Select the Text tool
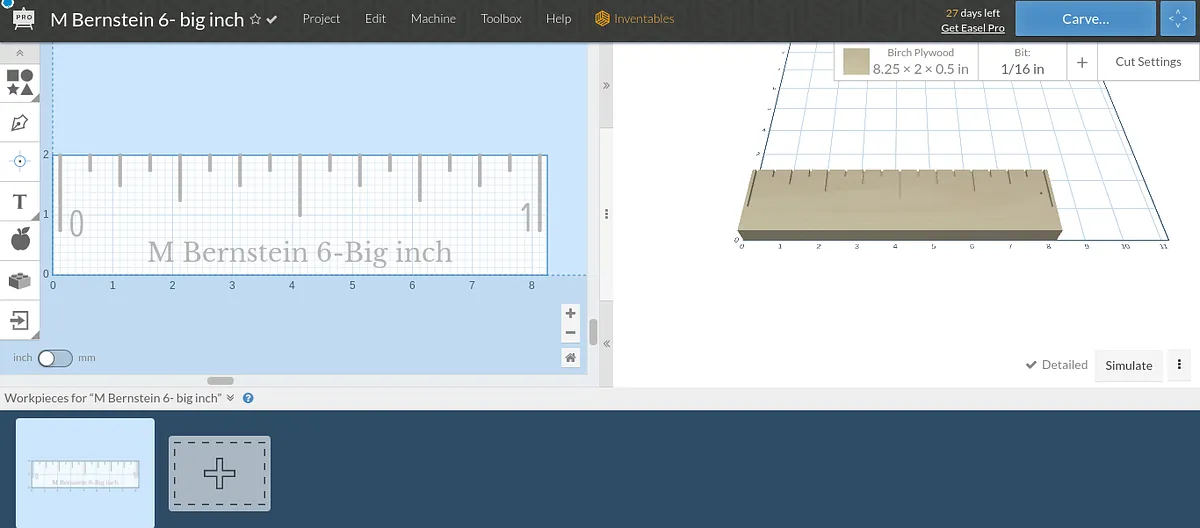 click(20, 202)
